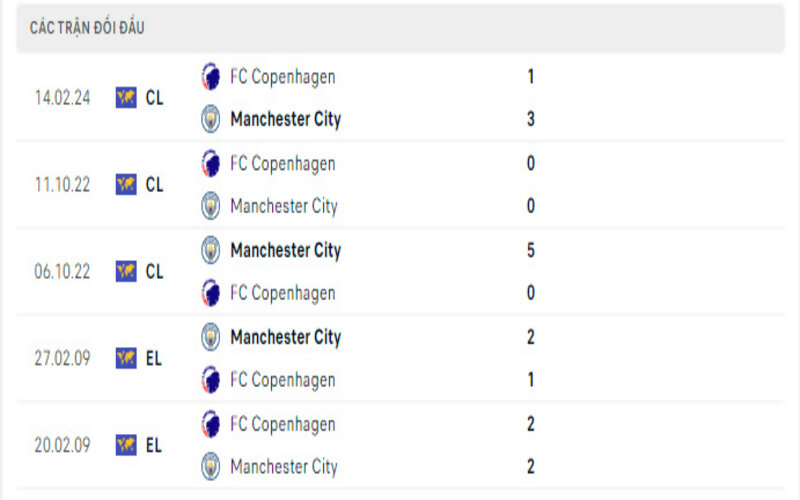Click the CÁC TRẬN ĐỐI ĐẦU section header
The height and width of the screenshot is (500, 800).
tap(87, 28)
